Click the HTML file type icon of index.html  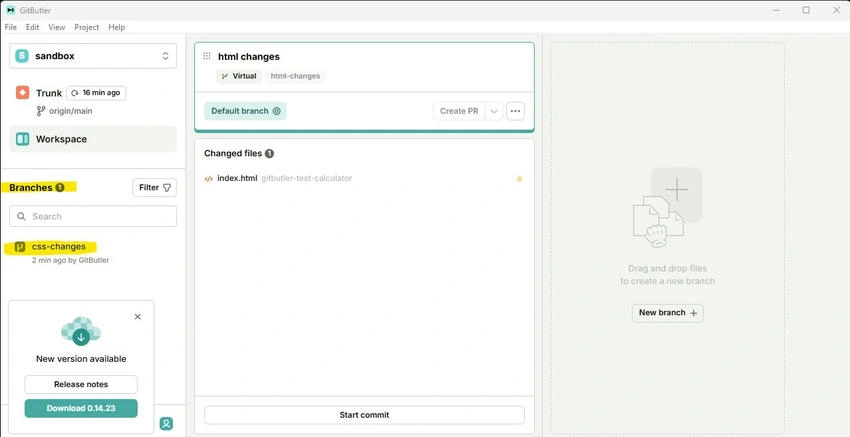pyautogui.click(x=209, y=178)
